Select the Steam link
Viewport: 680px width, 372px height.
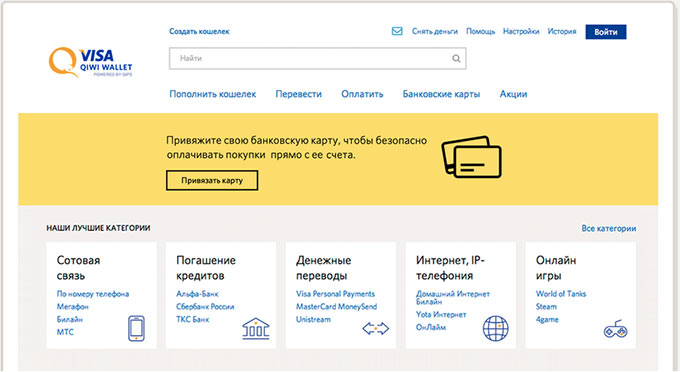546,307
